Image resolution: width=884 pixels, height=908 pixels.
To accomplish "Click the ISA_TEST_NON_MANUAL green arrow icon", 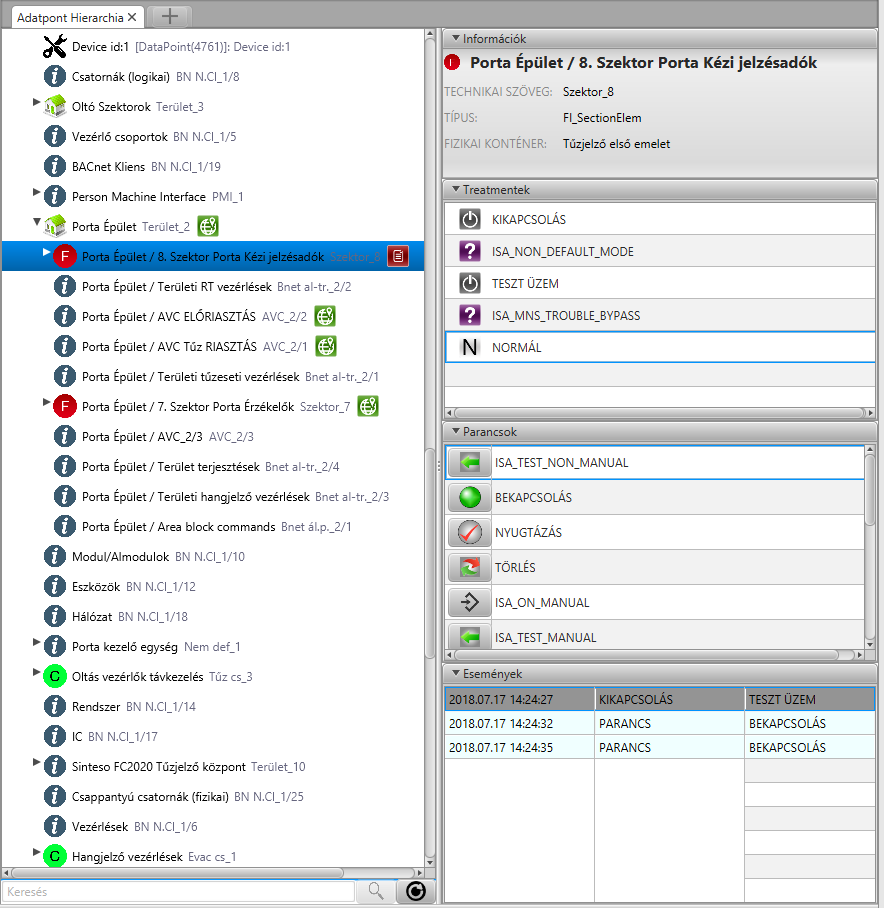I will [x=469, y=463].
